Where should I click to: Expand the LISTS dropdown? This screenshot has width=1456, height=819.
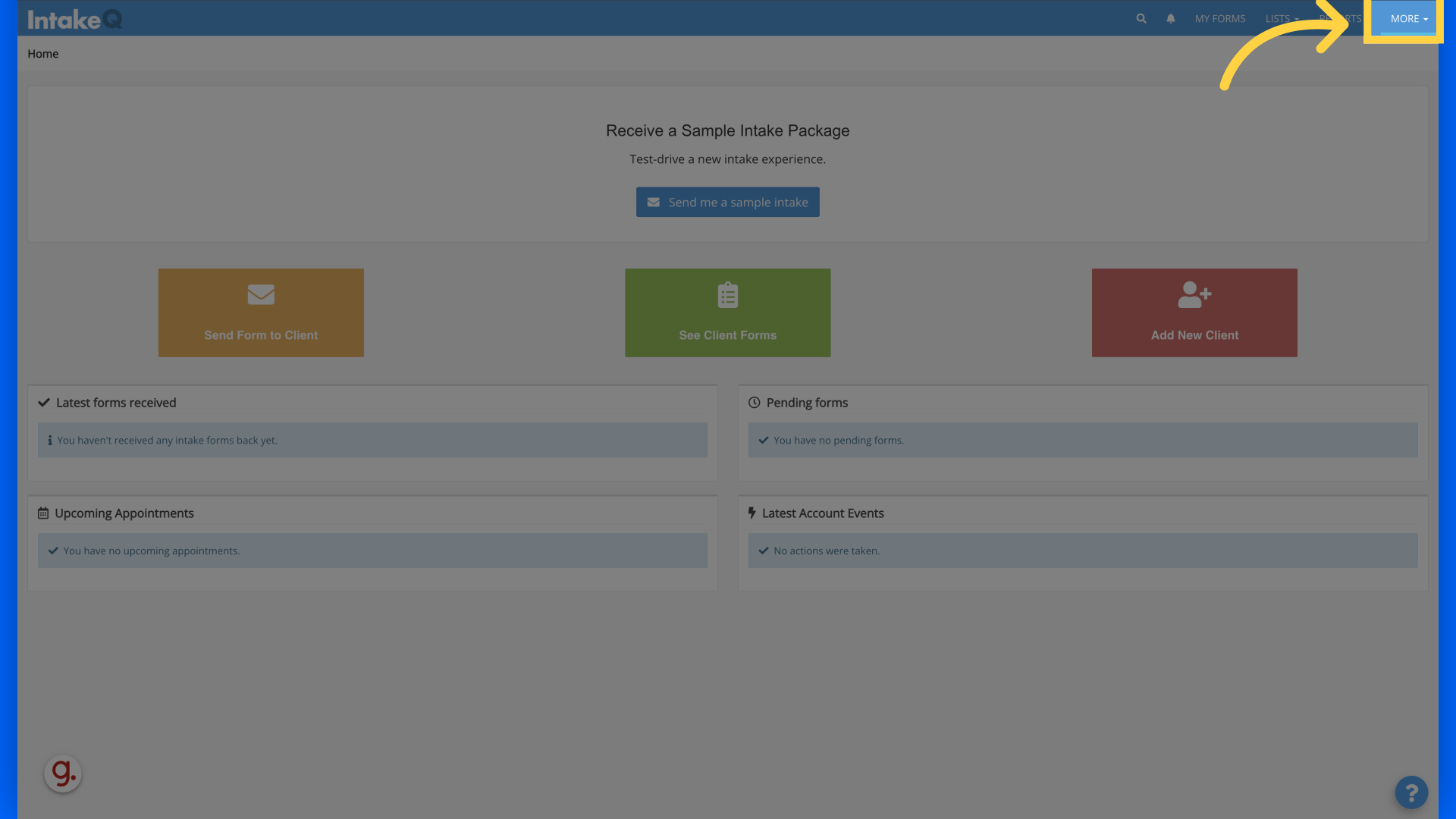(1282, 18)
